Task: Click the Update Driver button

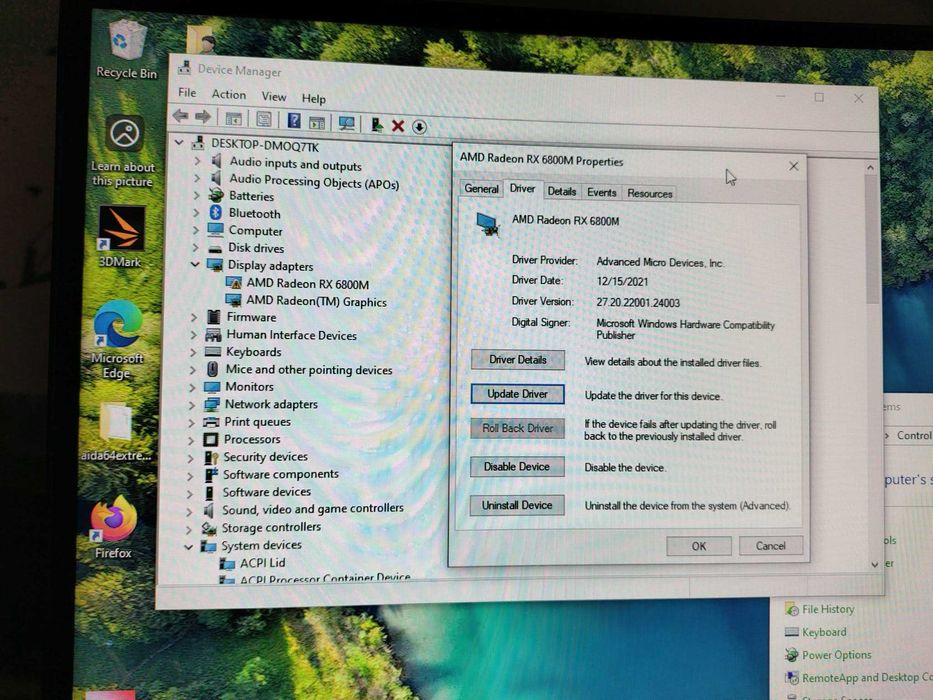Action: (518, 393)
